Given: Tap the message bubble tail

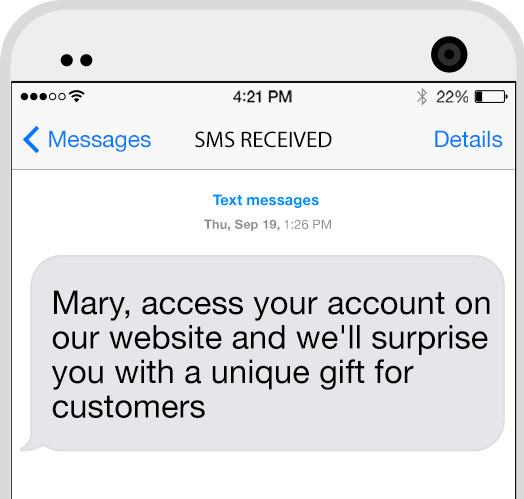Looking at the screenshot, I should [x=31, y=444].
